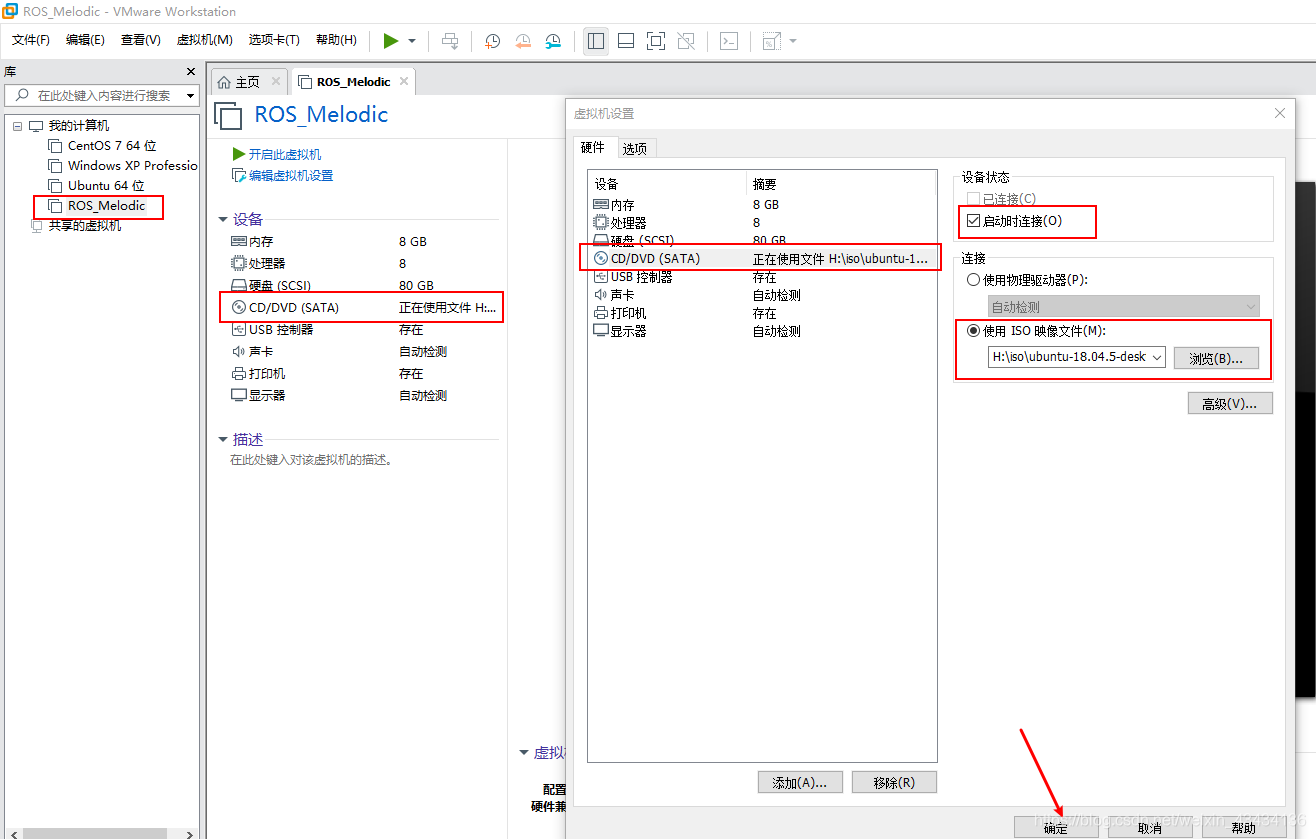Toggle the library sidebar view icon

pyautogui.click(x=596, y=41)
